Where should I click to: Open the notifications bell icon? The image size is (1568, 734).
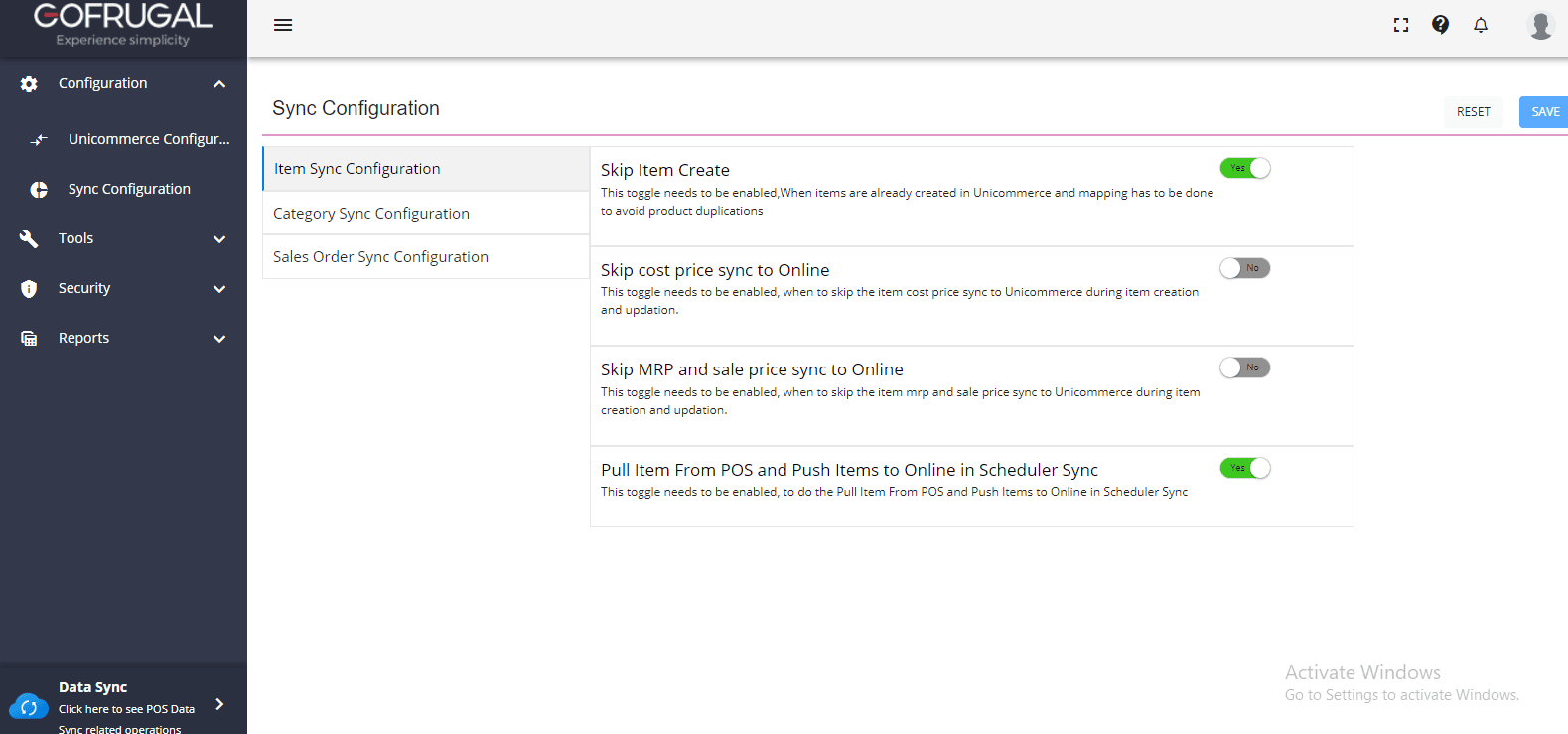pos(1481,25)
